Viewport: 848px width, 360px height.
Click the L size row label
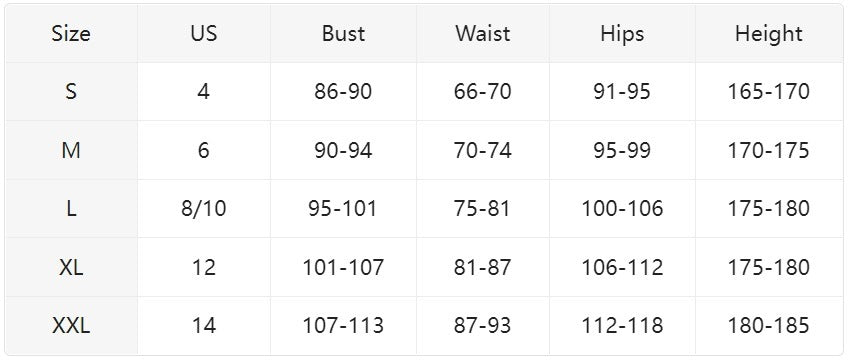[71, 208]
